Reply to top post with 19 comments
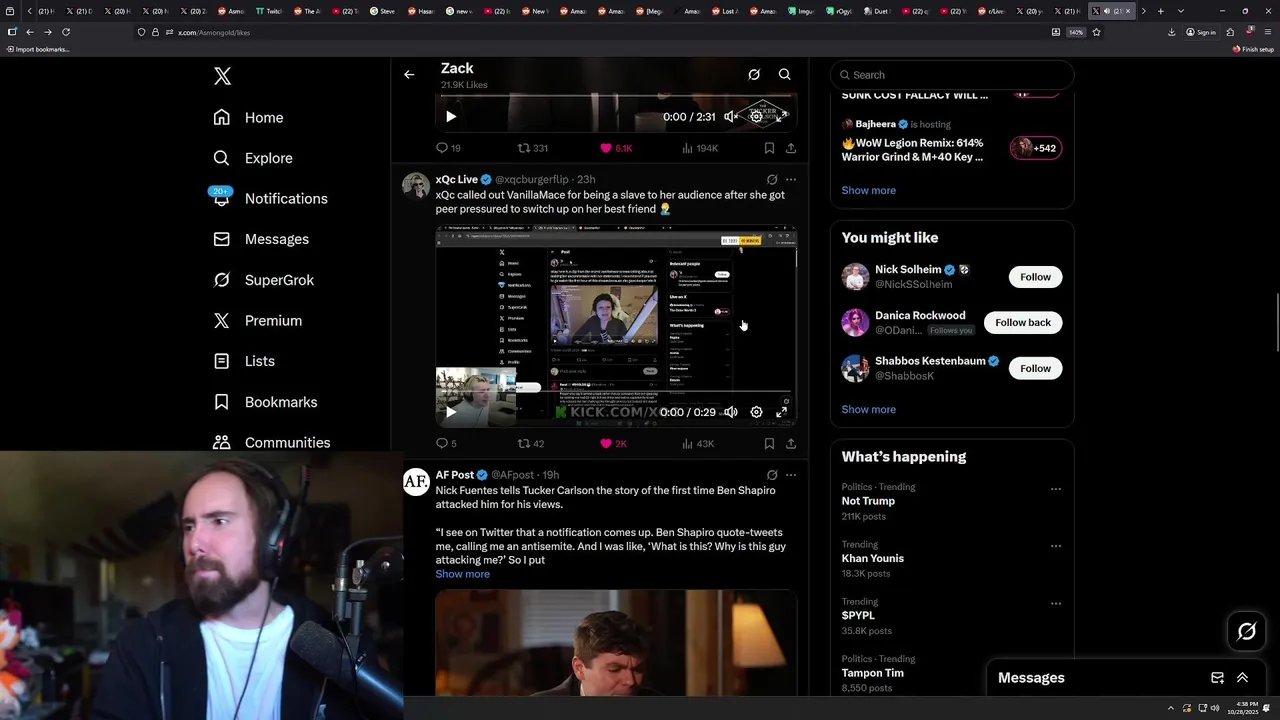This screenshot has width=1280, height=720. pyautogui.click(x=448, y=148)
